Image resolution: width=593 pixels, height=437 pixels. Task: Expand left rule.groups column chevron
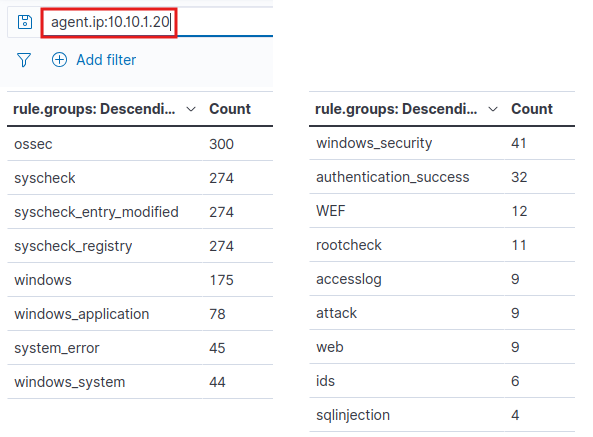click(x=191, y=109)
